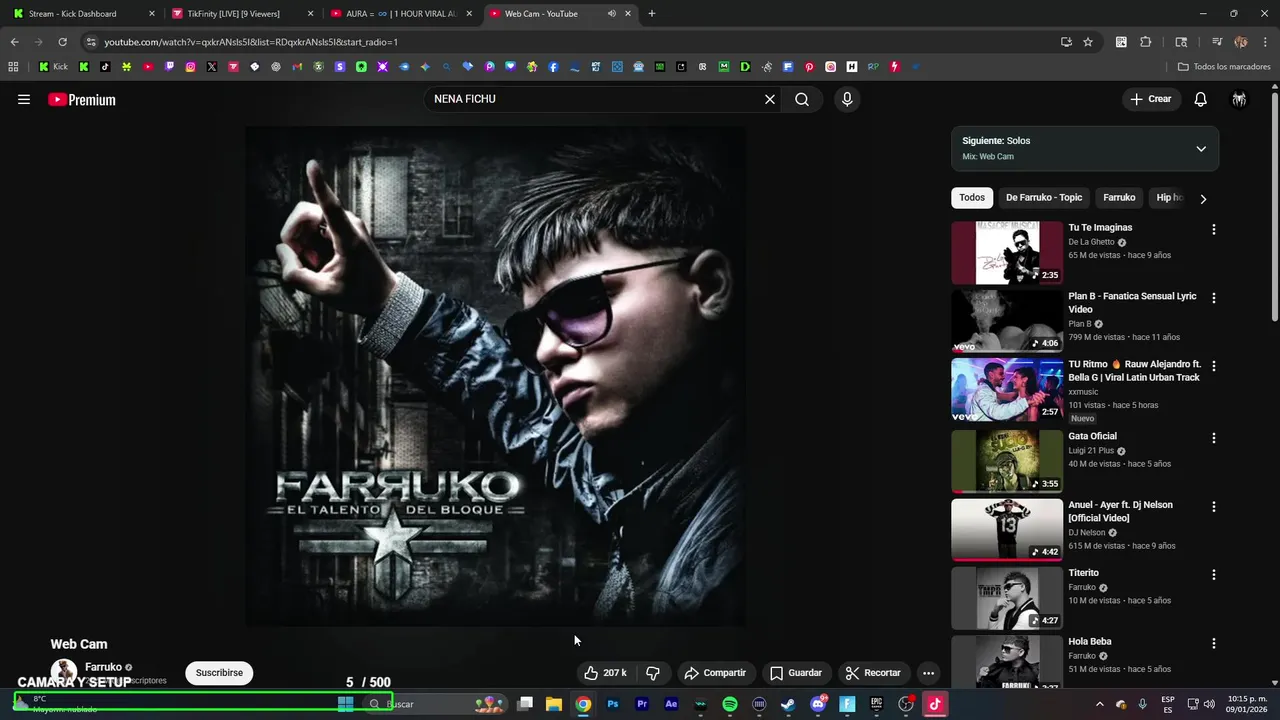Open a new browser tab
The image size is (1280, 720).
(652, 14)
